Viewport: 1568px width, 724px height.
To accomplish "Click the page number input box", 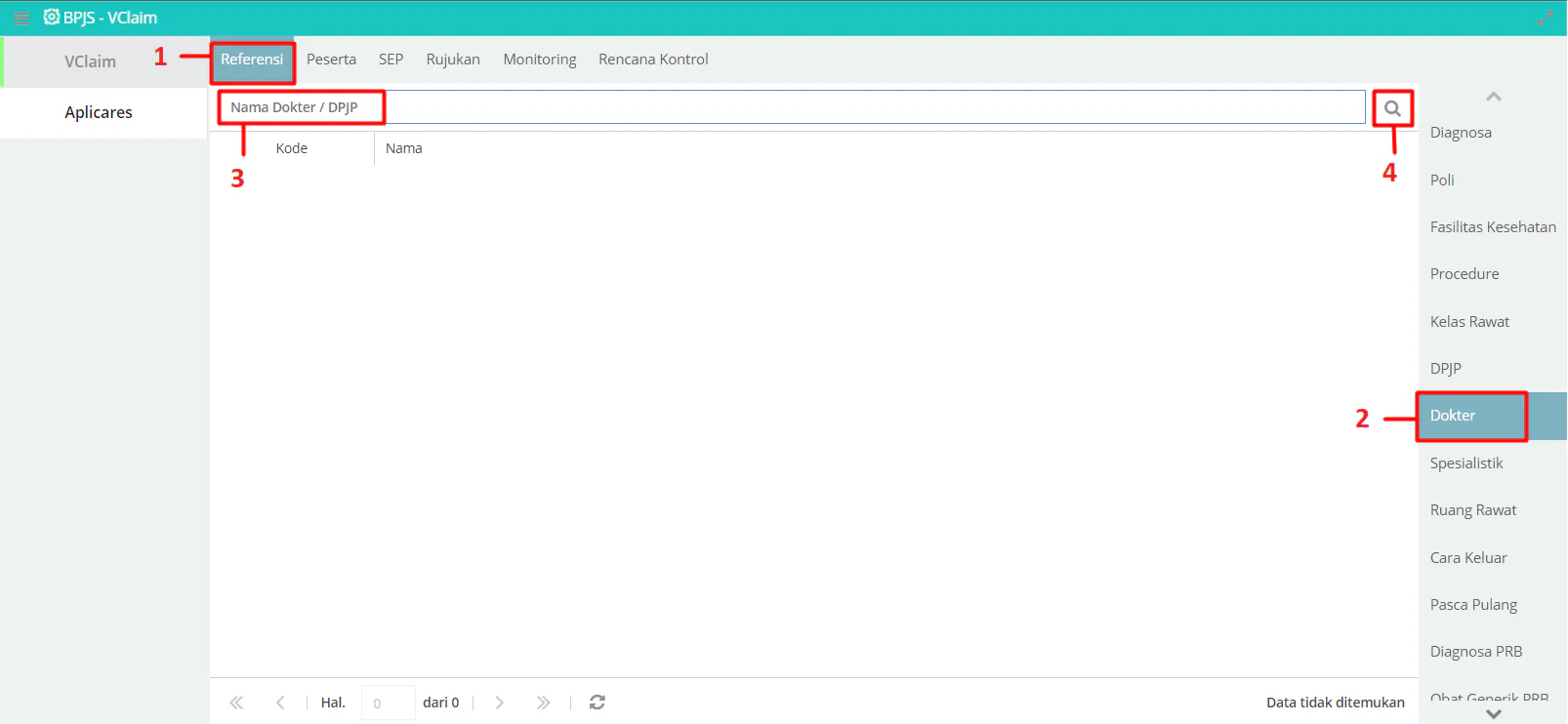I will [x=388, y=703].
